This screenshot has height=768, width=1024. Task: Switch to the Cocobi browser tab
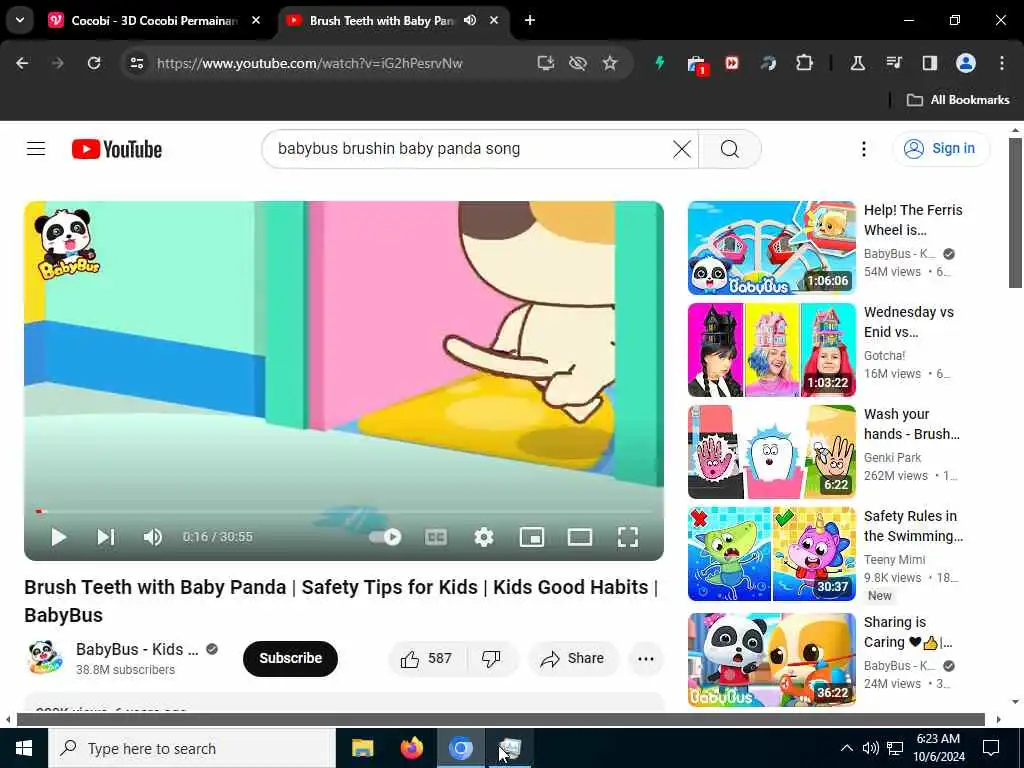(x=154, y=20)
